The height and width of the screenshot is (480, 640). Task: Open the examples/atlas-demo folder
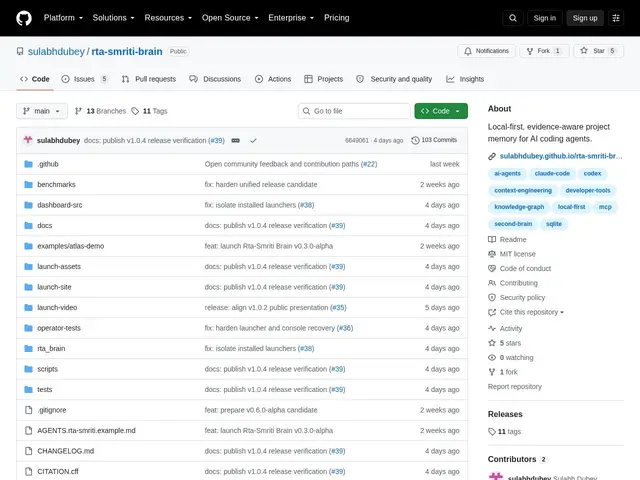(71, 246)
